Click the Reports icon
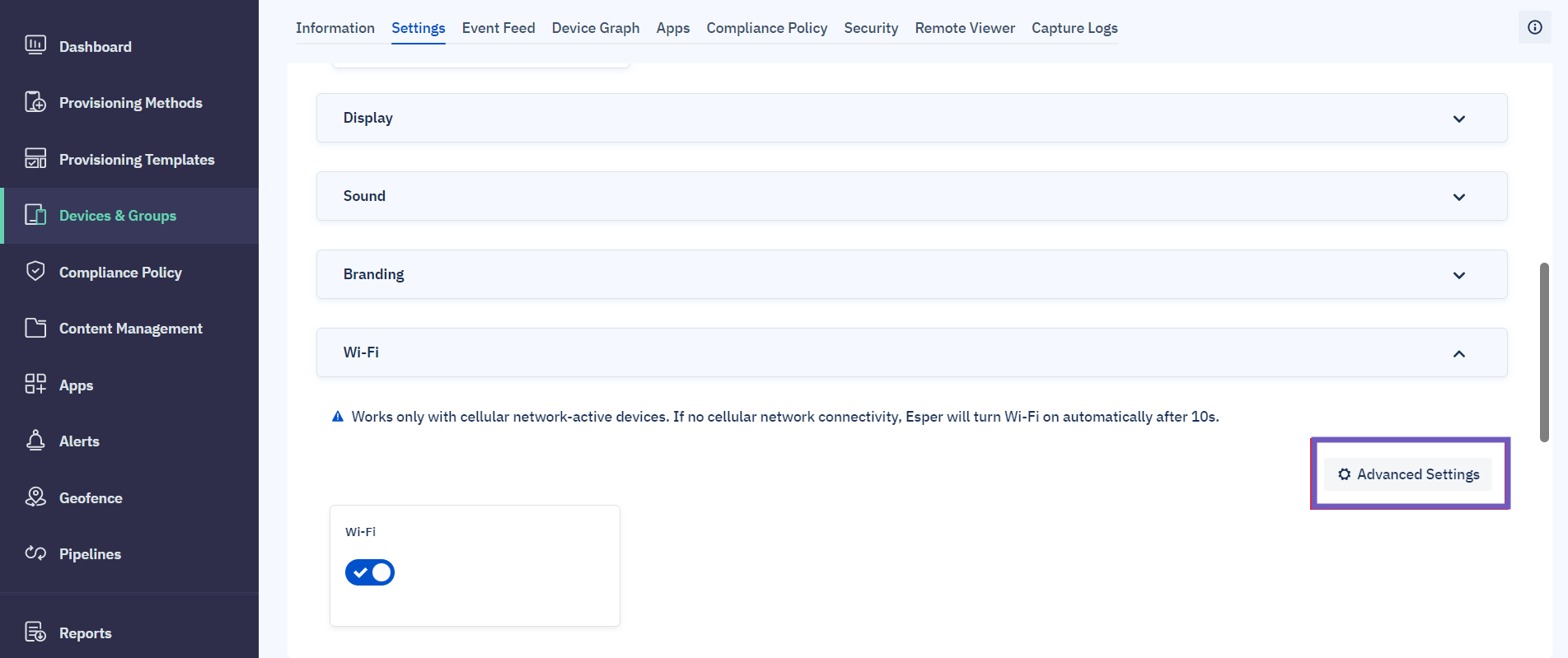Image resolution: width=1568 pixels, height=658 pixels. [35, 632]
